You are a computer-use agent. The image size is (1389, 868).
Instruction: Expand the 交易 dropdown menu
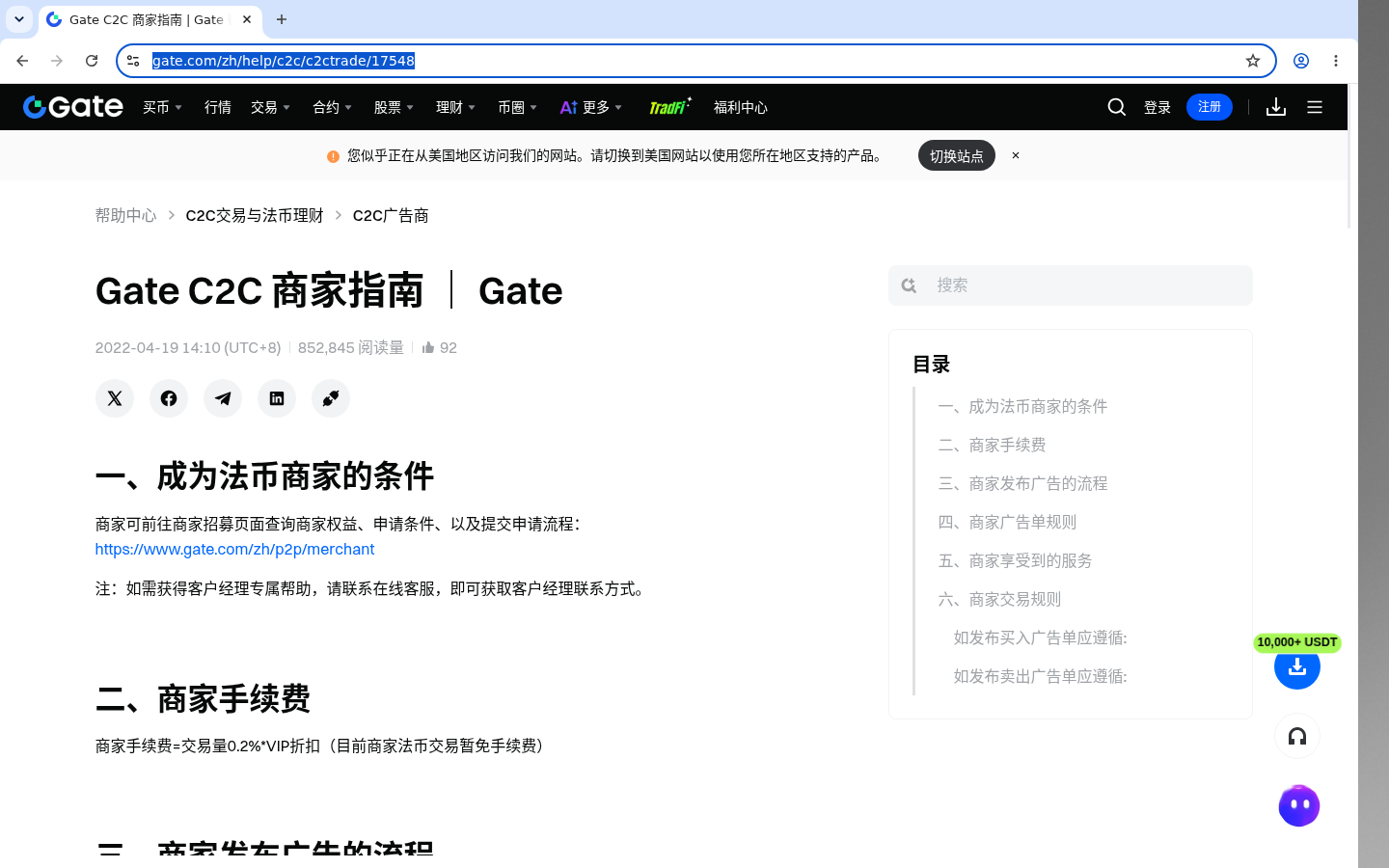click(x=271, y=107)
